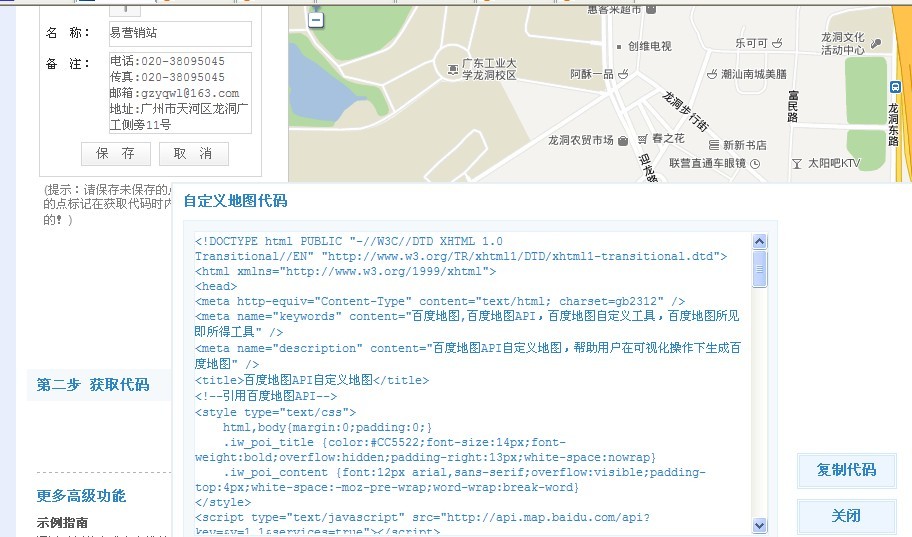Image resolution: width=912 pixels, height=537 pixels.
Task: Click the 龙洞文化活动中心 marker icon
Action: (876, 43)
